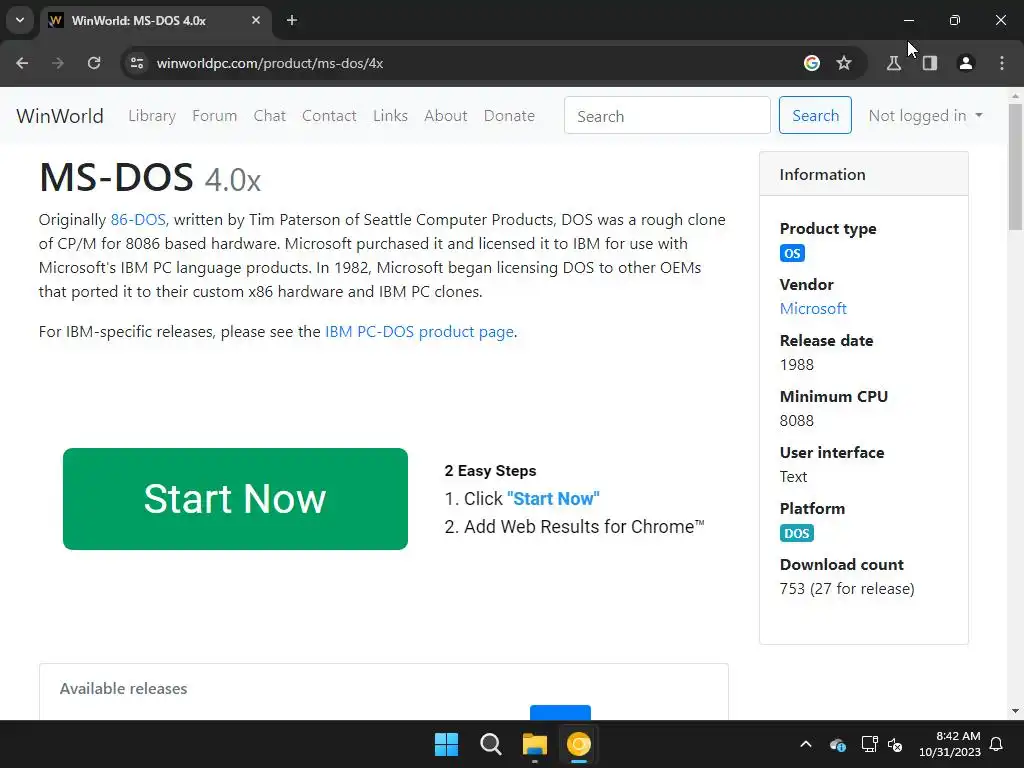Screen dimensions: 1024x768
Task: Reload the WinWorld page
Action: (94, 63)
